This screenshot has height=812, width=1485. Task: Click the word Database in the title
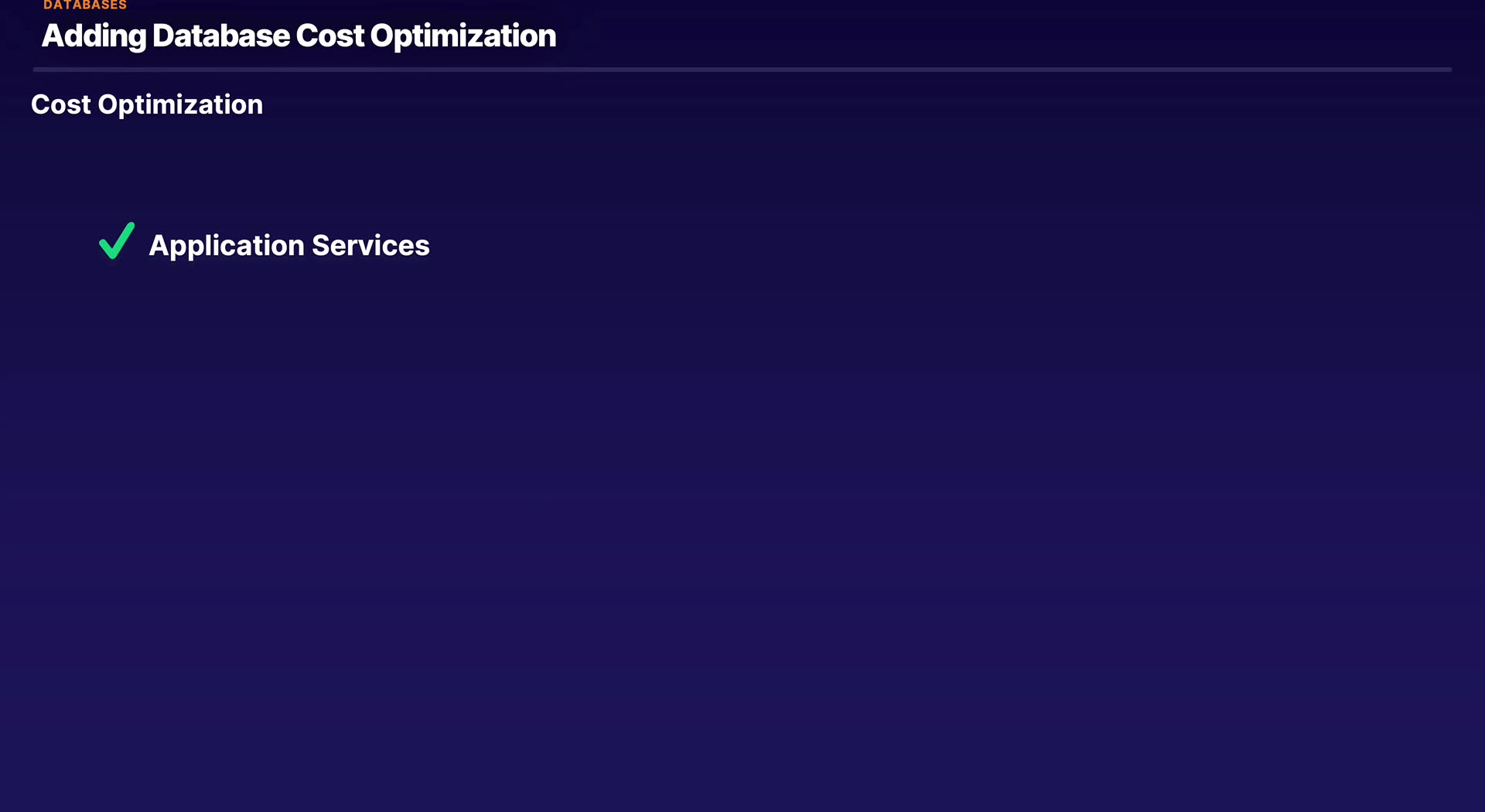(x=221, y=36)
